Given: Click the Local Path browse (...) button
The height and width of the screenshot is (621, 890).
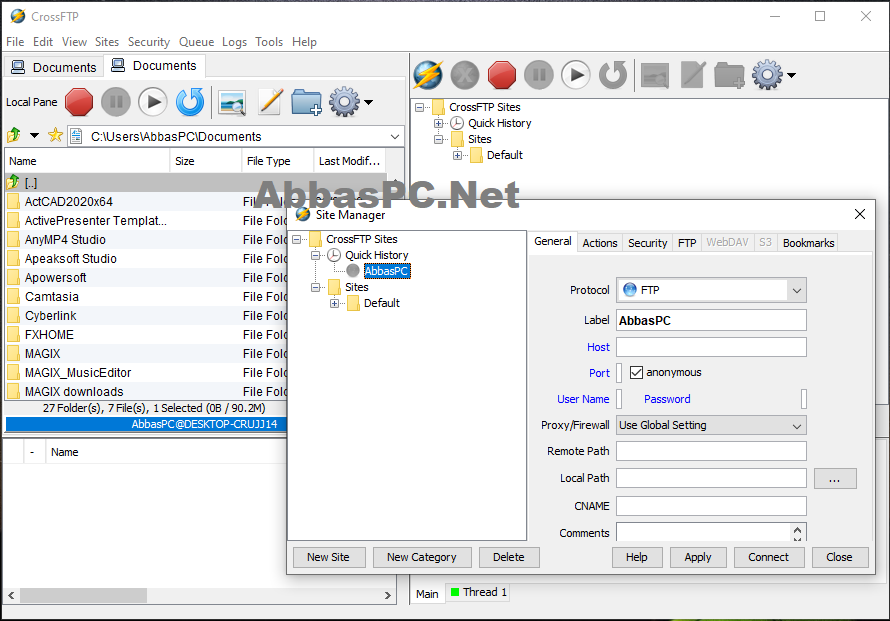Looking at the screenshot, I should pyautogui.click(x=834, y=479).
